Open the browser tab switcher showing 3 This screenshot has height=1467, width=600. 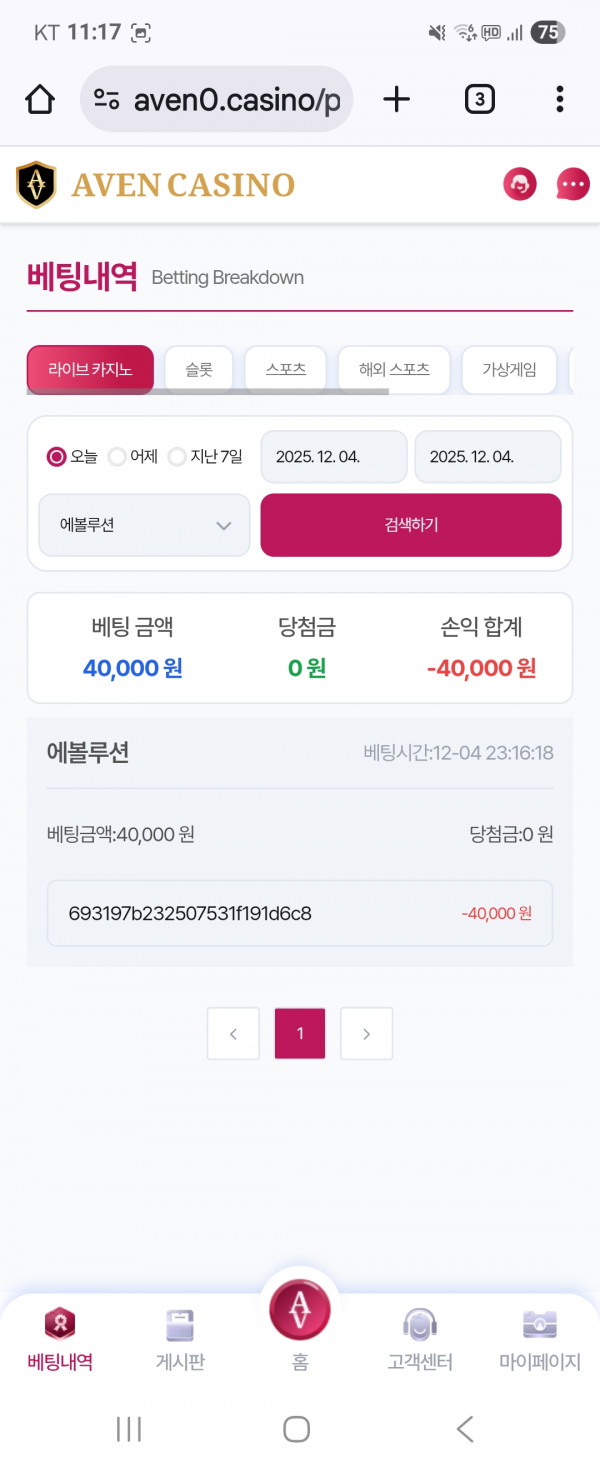click(478, 99)
